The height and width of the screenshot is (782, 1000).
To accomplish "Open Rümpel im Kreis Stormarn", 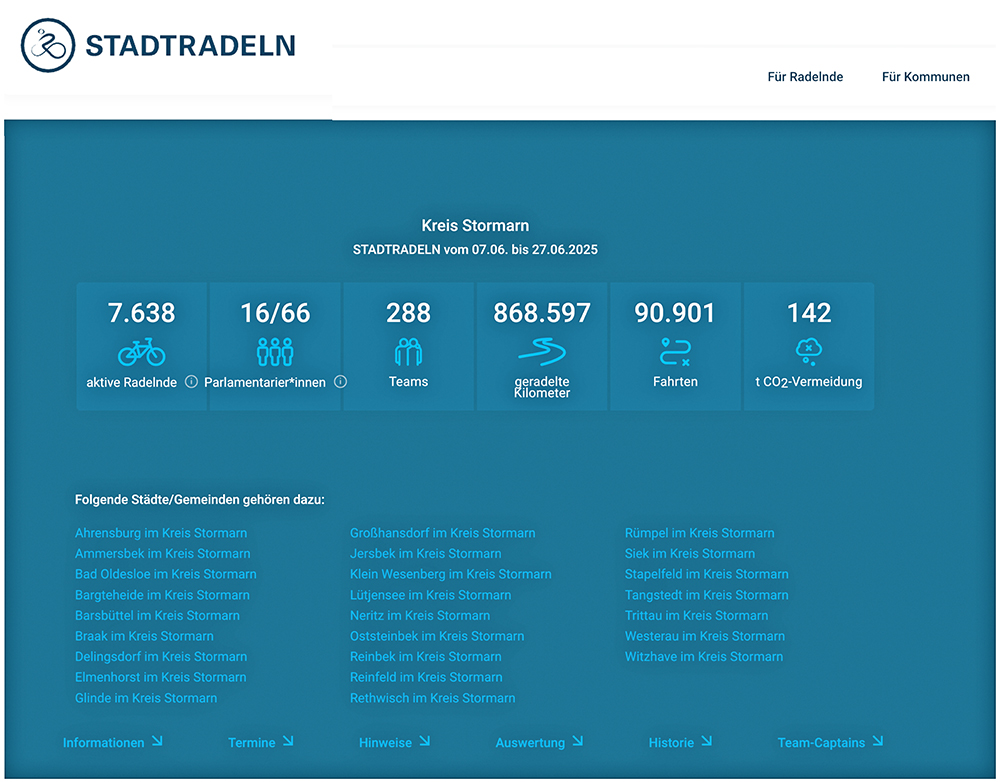I will (700, 533).
